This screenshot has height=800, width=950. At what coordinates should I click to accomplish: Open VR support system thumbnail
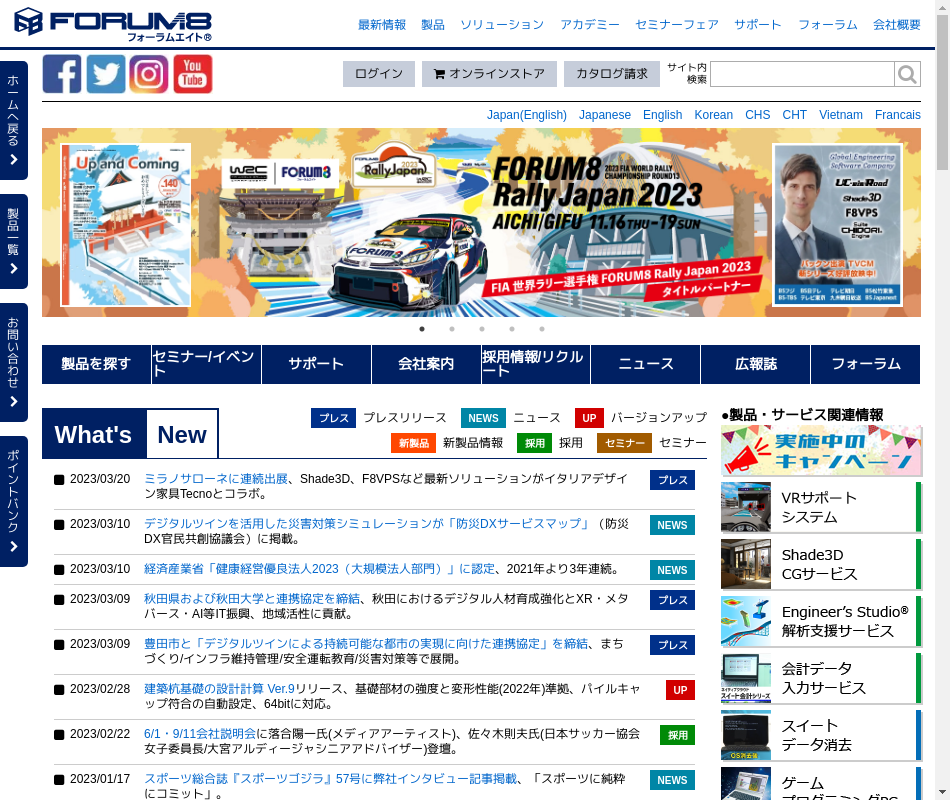coord(746,507)
